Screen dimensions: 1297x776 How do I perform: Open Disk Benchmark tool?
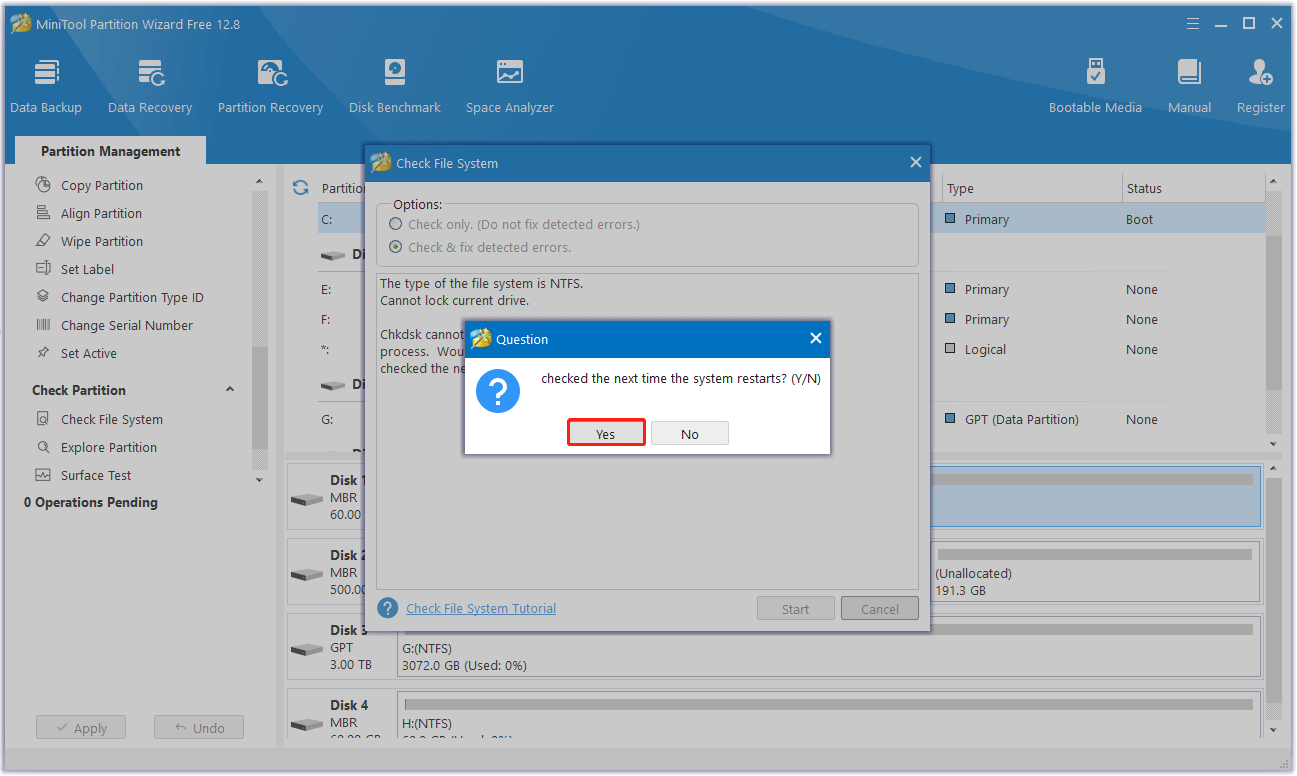click(395, 86)
